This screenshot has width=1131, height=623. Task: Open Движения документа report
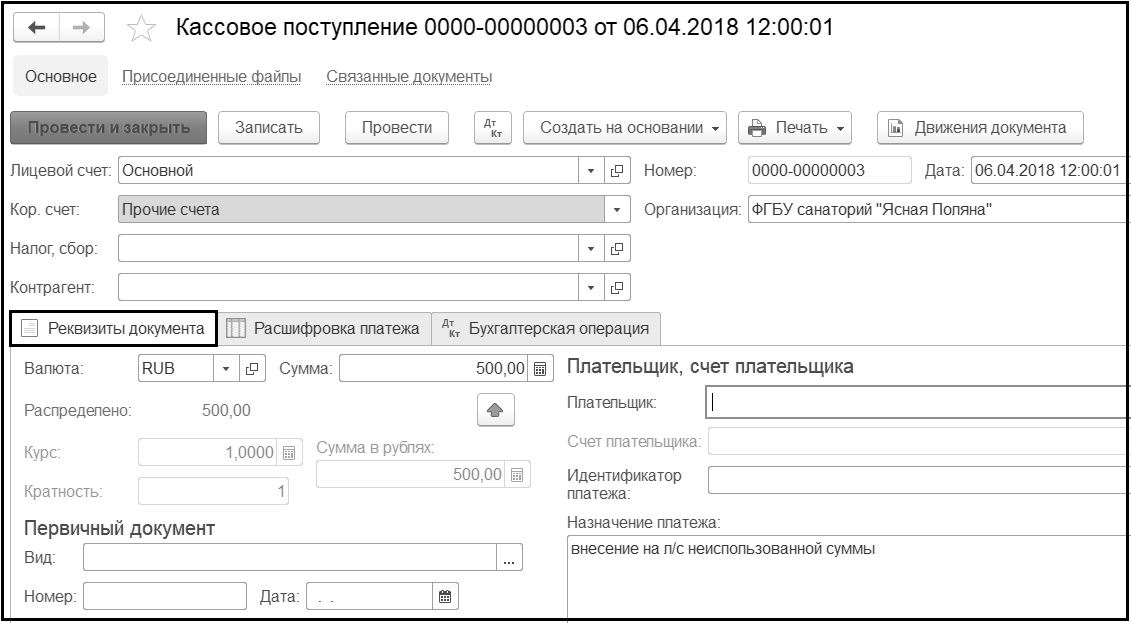point(980,128)
